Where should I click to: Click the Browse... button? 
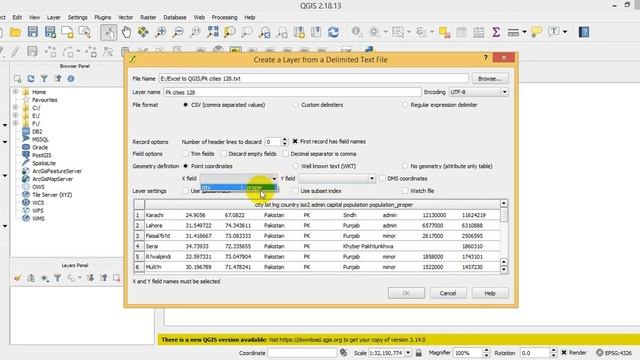[x=490, y=78]
